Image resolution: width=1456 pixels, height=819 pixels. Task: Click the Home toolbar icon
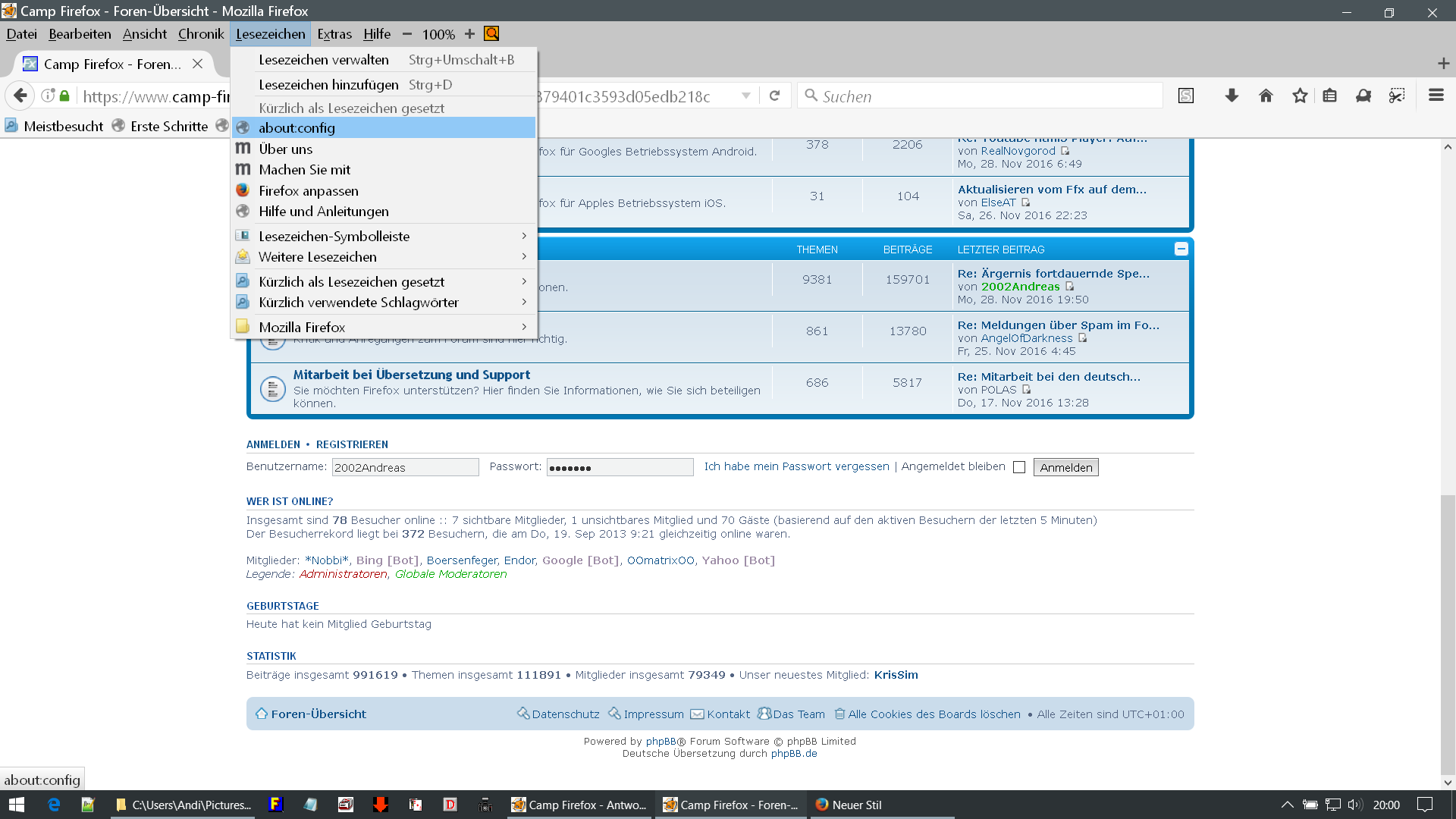click(x=1266, y=96)
